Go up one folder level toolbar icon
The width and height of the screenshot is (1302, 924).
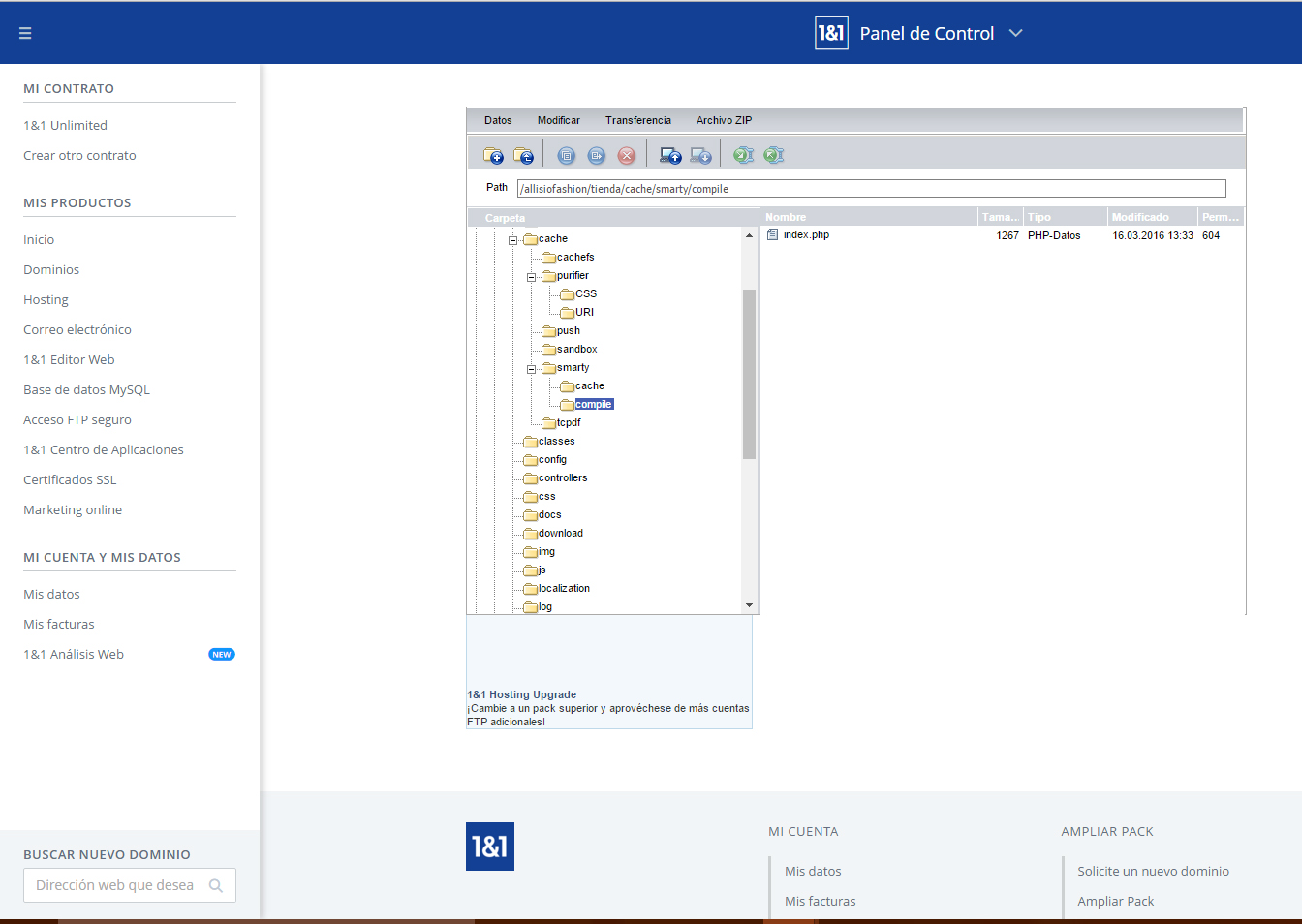pos(524,155)
